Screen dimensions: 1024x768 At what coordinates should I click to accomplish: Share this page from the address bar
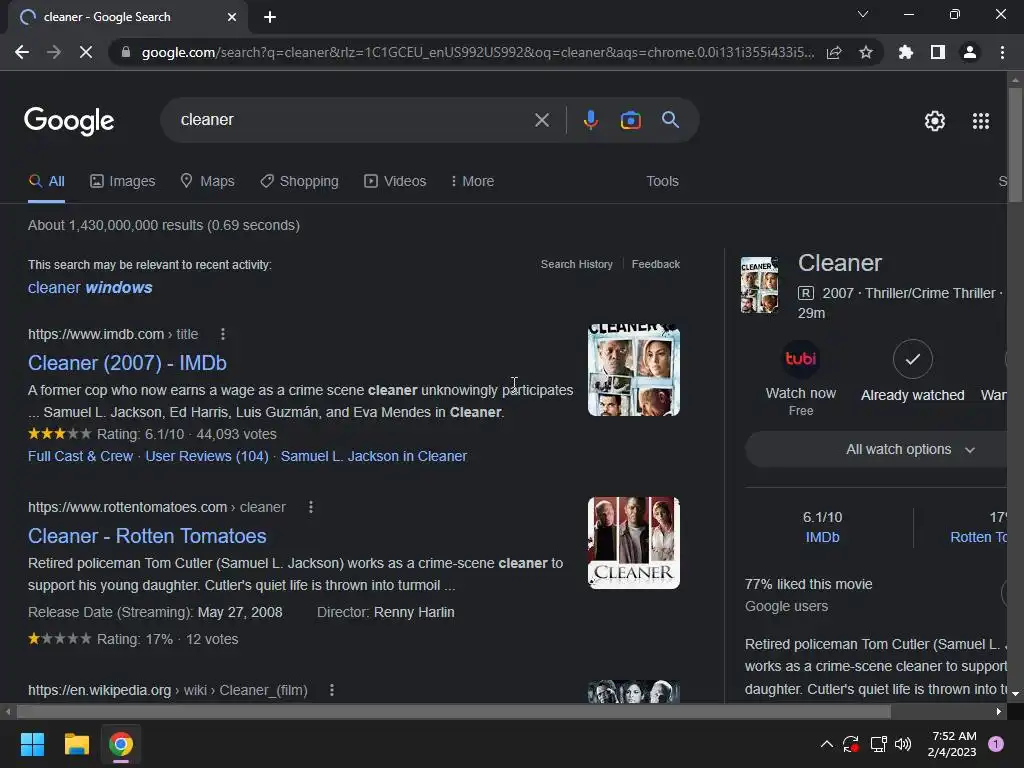(x=834, y=52)
